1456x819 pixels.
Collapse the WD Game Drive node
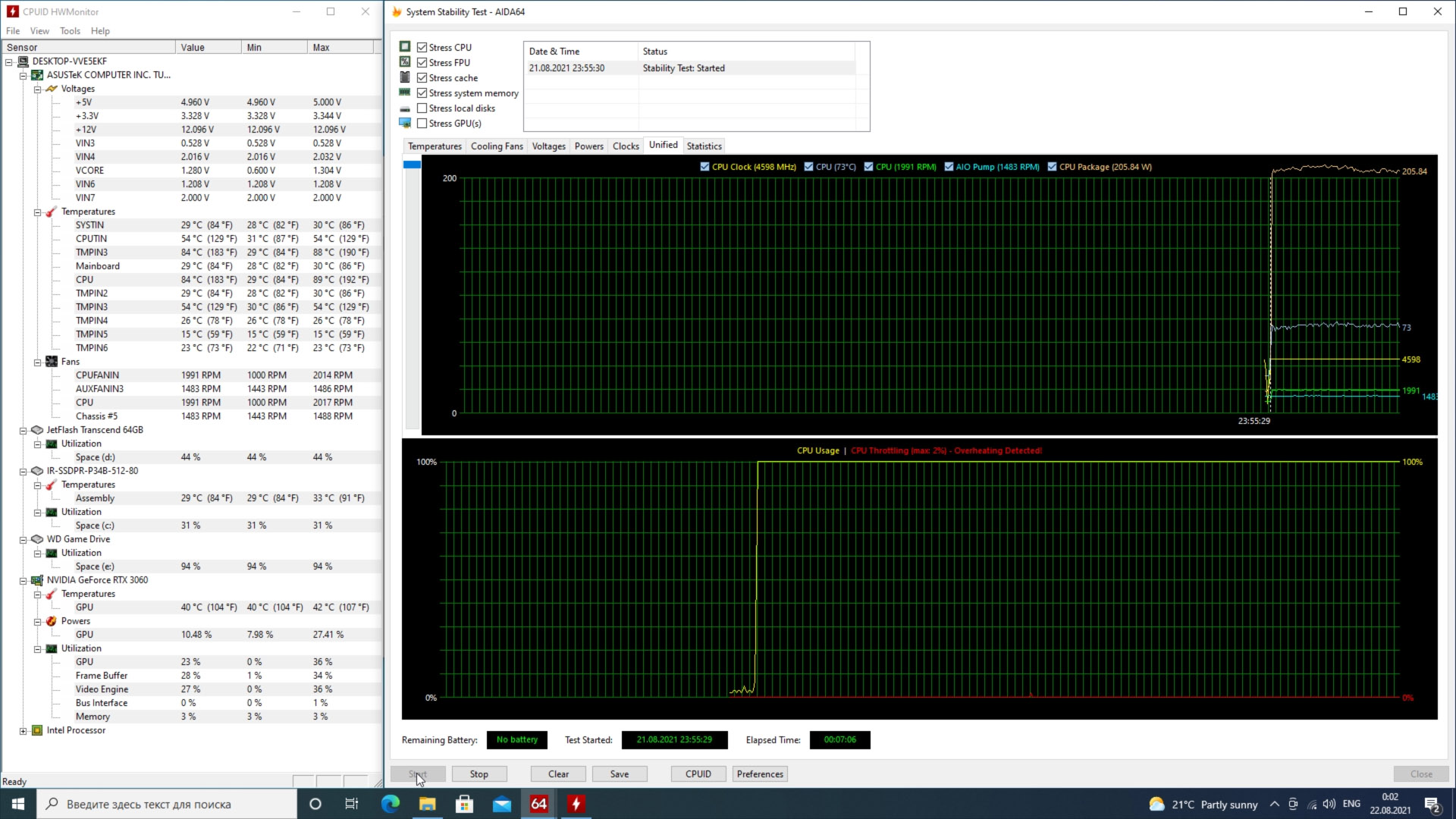point(24,540)
